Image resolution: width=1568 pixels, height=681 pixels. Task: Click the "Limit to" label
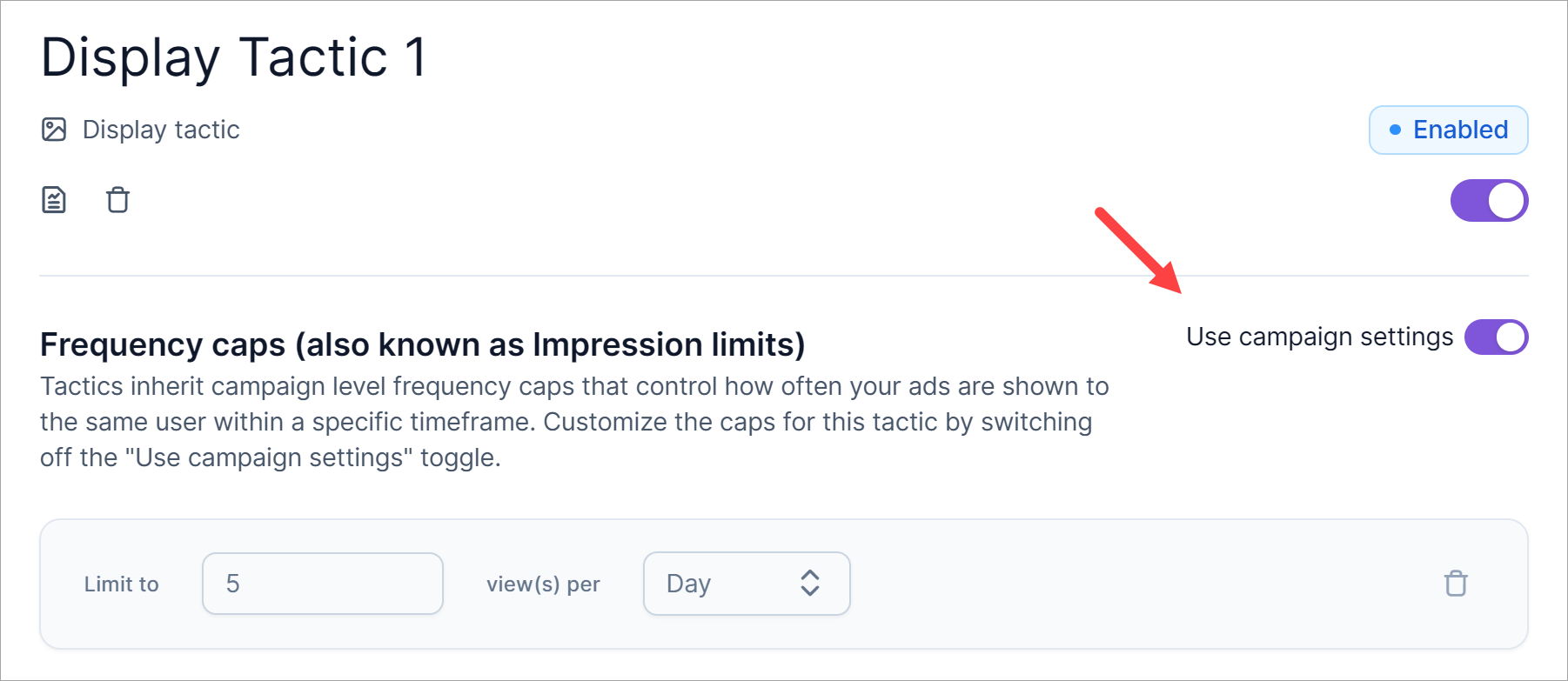click(121, 584)
